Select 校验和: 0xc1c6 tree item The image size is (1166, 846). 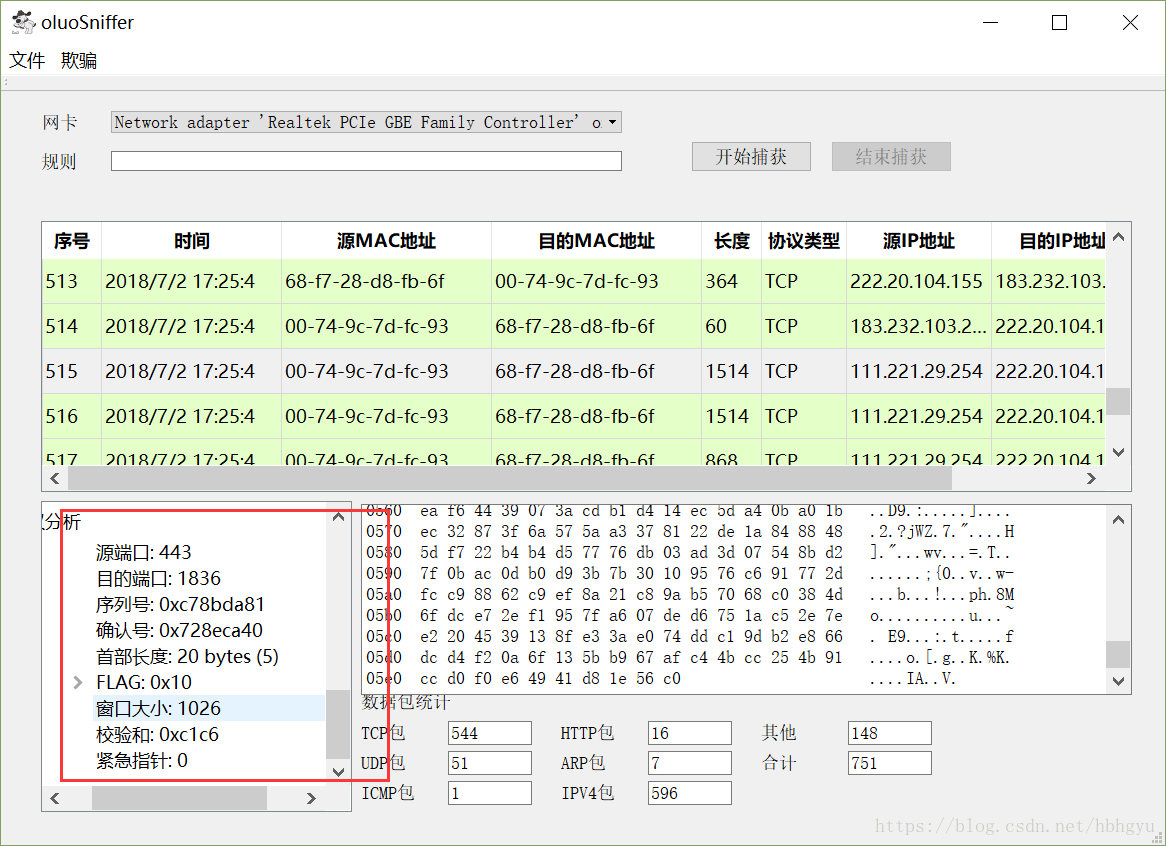point(157,734)
